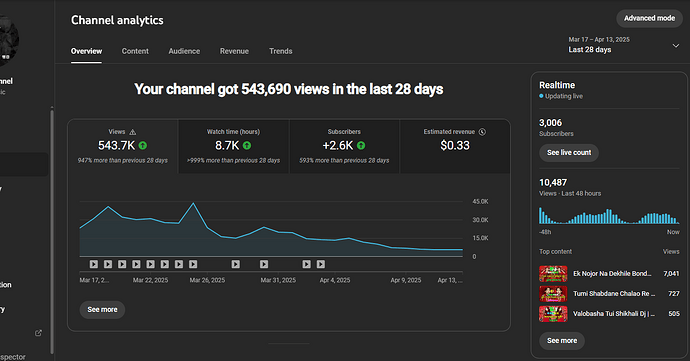Click the green arrow beside +2.6K subscribers
Viewport: 690px width, 361px height.
[x=361, y=145]
